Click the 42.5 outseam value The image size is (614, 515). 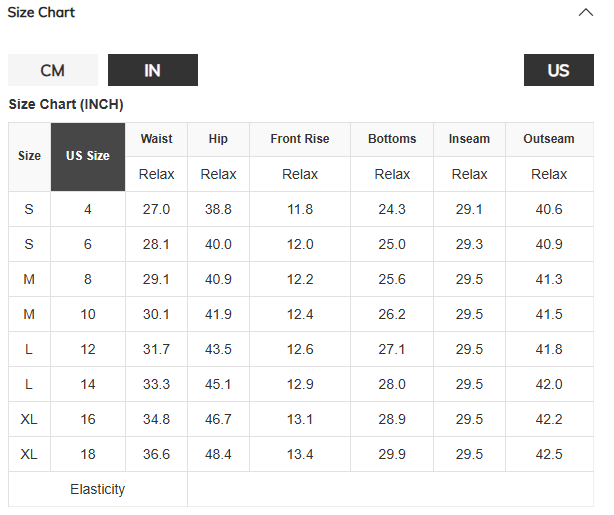pyautogui.click(x=549, y=454)
